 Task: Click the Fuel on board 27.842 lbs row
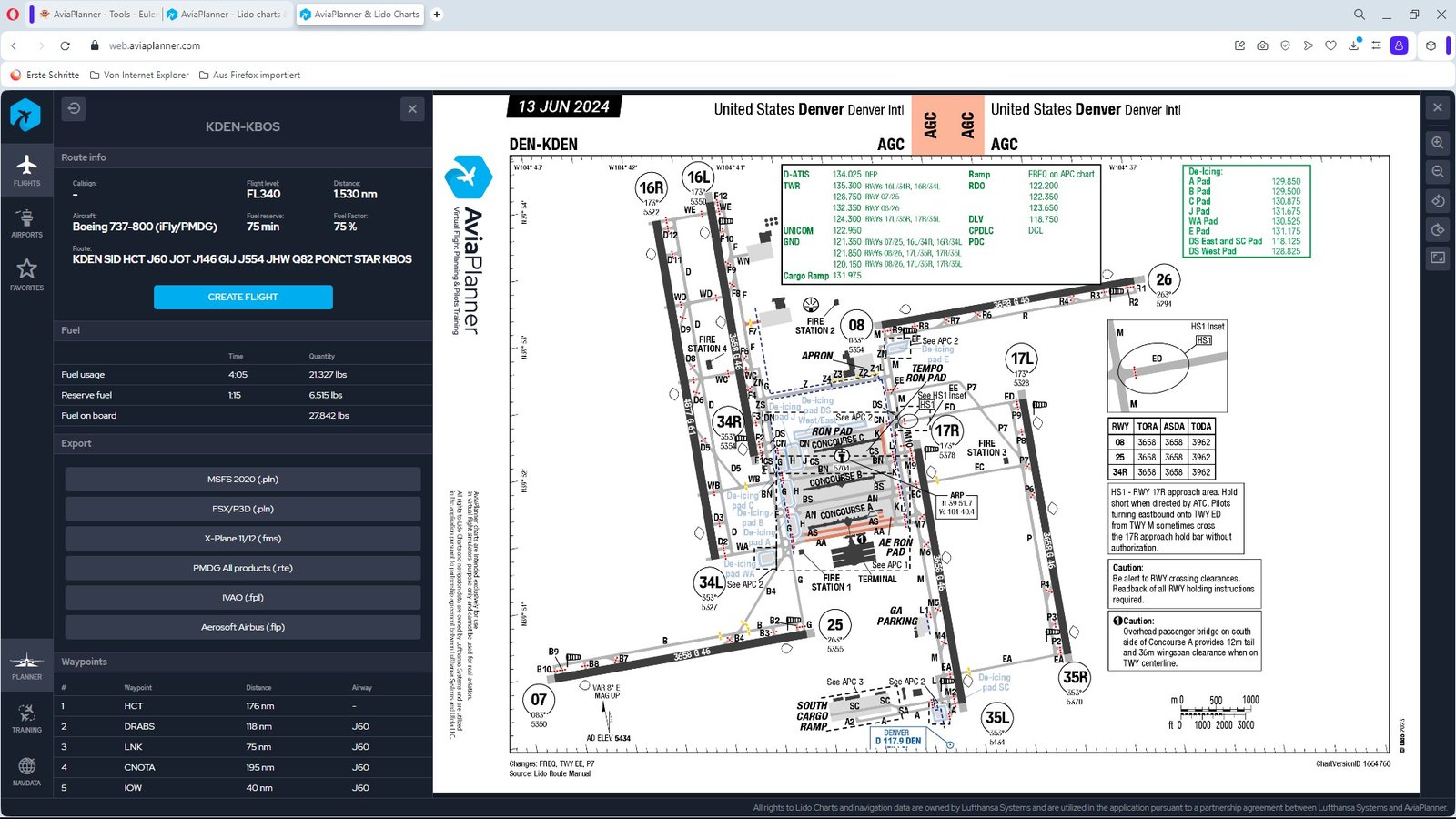[243, 416]
